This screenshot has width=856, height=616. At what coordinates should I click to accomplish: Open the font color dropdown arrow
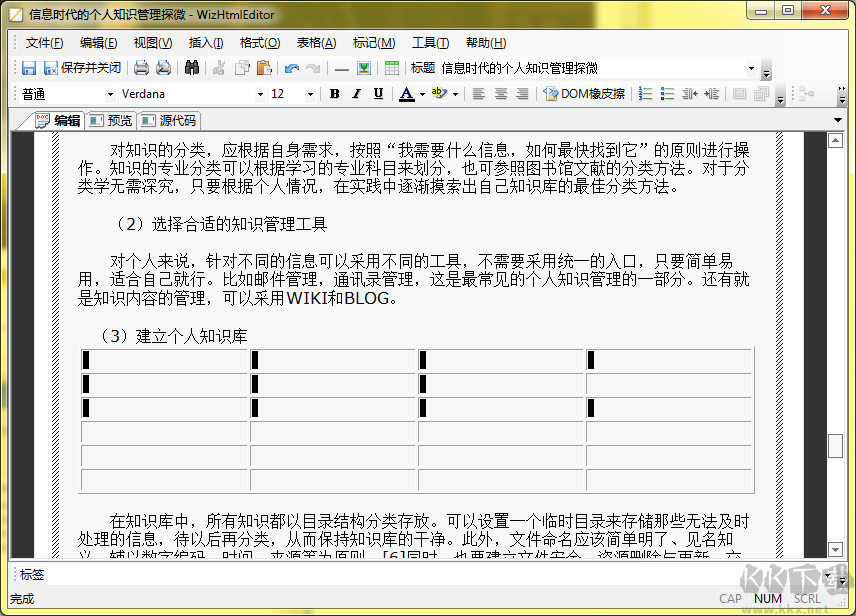pos(422,94)
